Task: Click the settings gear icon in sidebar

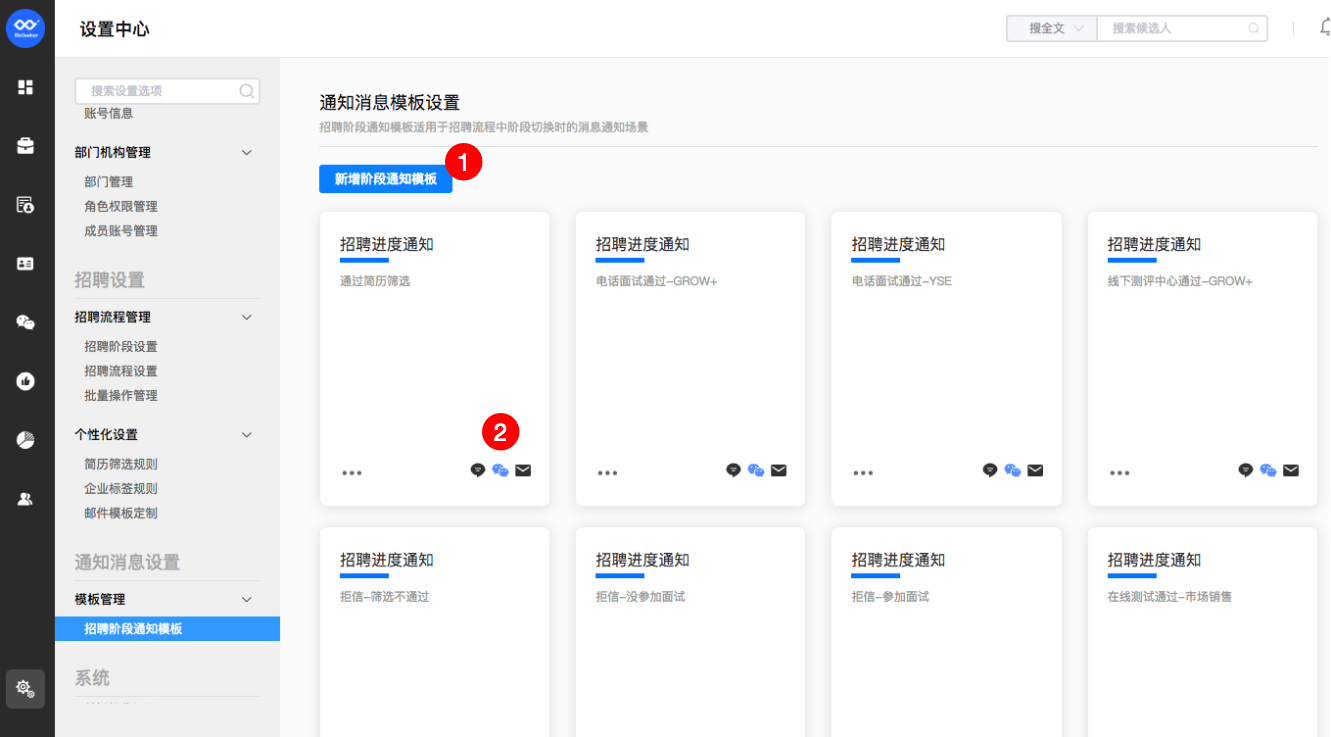Action: tap(26, 688)
